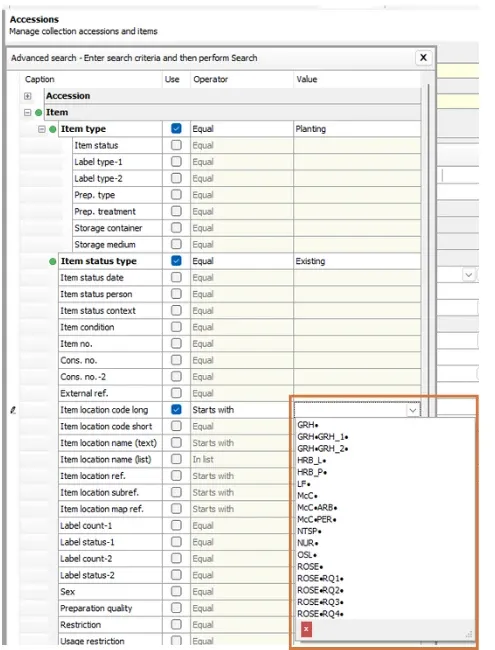The image size is (495, 650).
Task: Open the value dropdown arrow for location code
Action: pyautogui.click(x=412, y=410)
